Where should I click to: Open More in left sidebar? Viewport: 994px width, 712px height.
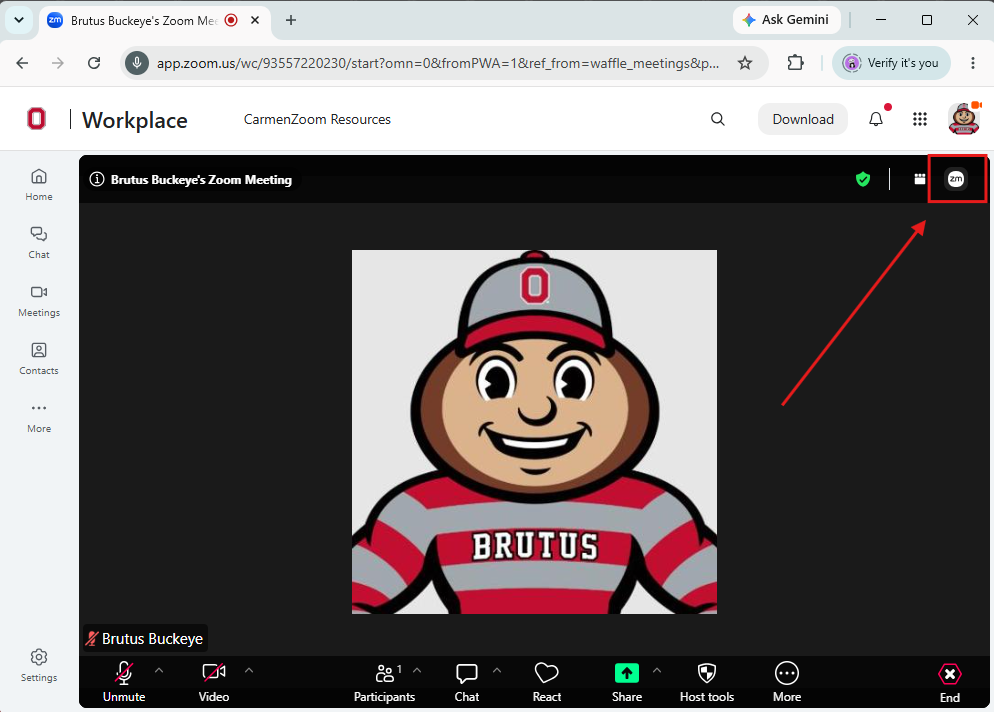[x=39, y=417]
